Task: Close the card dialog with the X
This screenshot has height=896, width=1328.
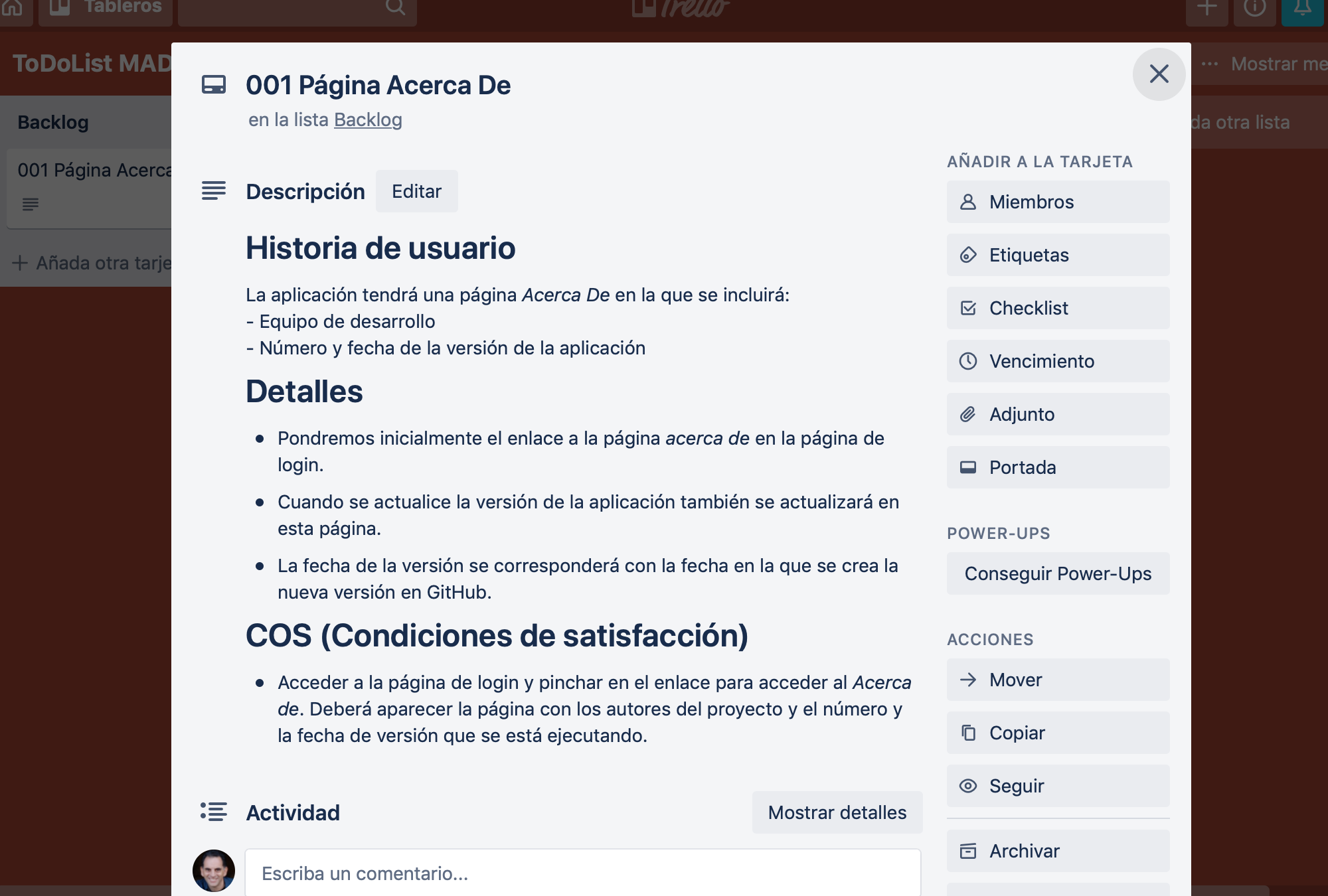Action: [1159, 74]
